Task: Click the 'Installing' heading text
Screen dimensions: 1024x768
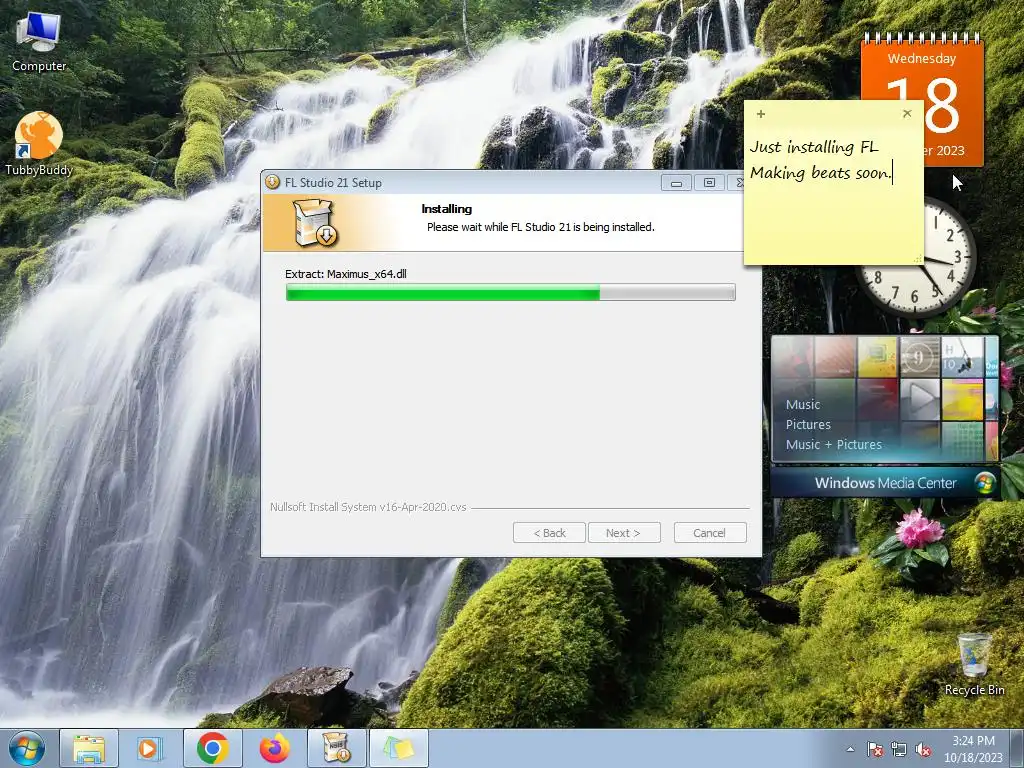Action: click(447, 209)
